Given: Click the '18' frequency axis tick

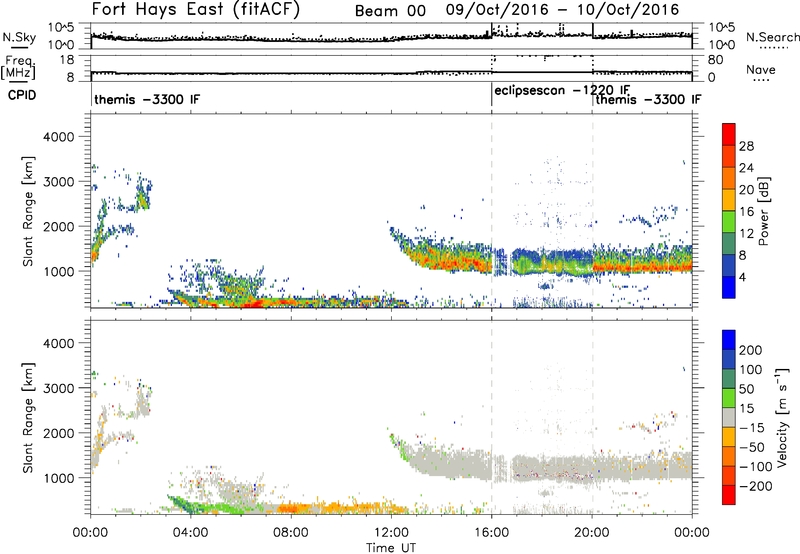Looking at the screenshot, I should 67,60.
